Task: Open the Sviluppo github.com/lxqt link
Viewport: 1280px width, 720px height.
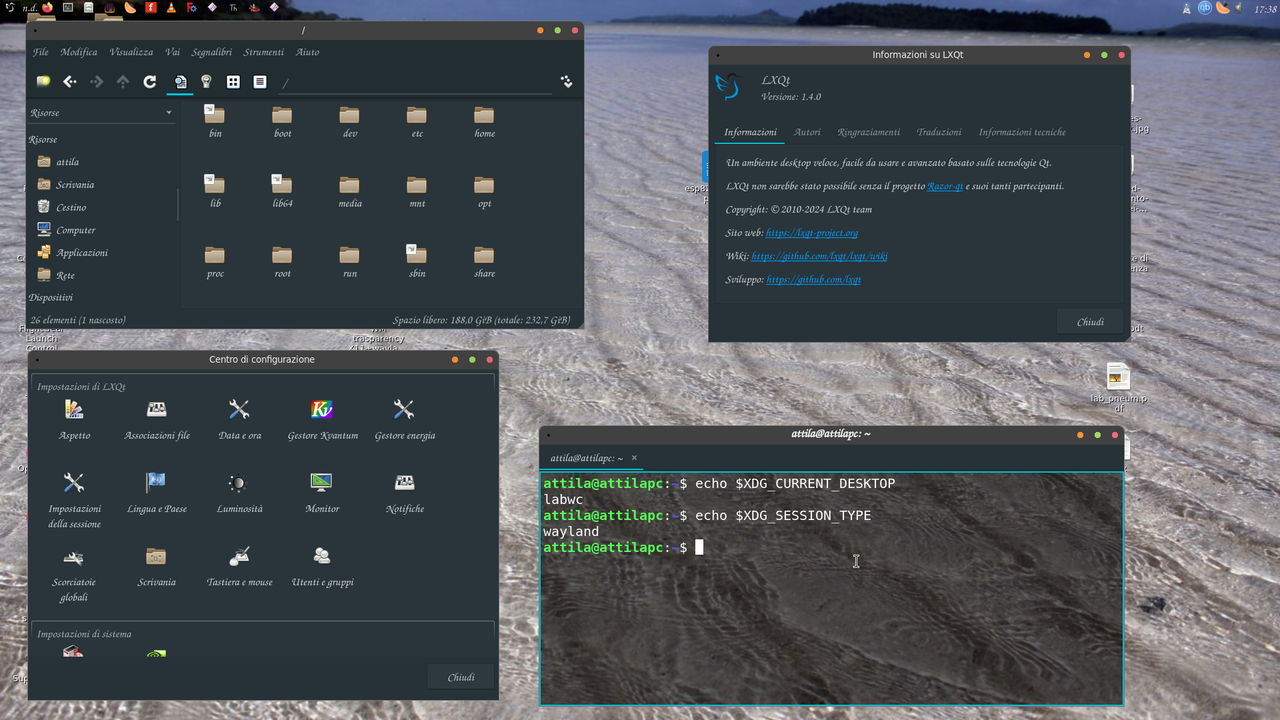Action: click(x=813, y=280)
